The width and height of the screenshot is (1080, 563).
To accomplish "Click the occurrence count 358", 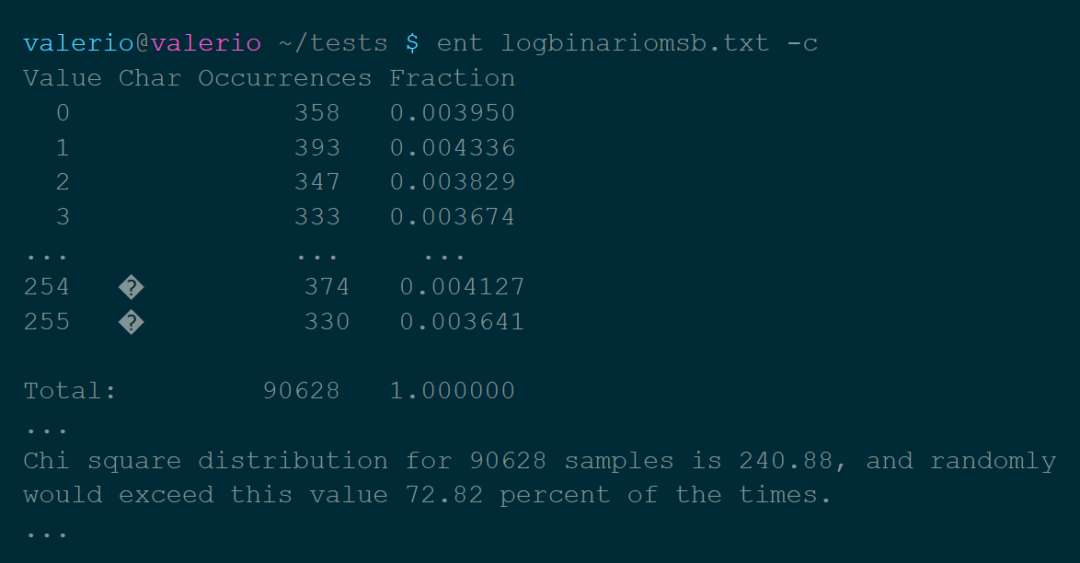I will pos(317,113).
